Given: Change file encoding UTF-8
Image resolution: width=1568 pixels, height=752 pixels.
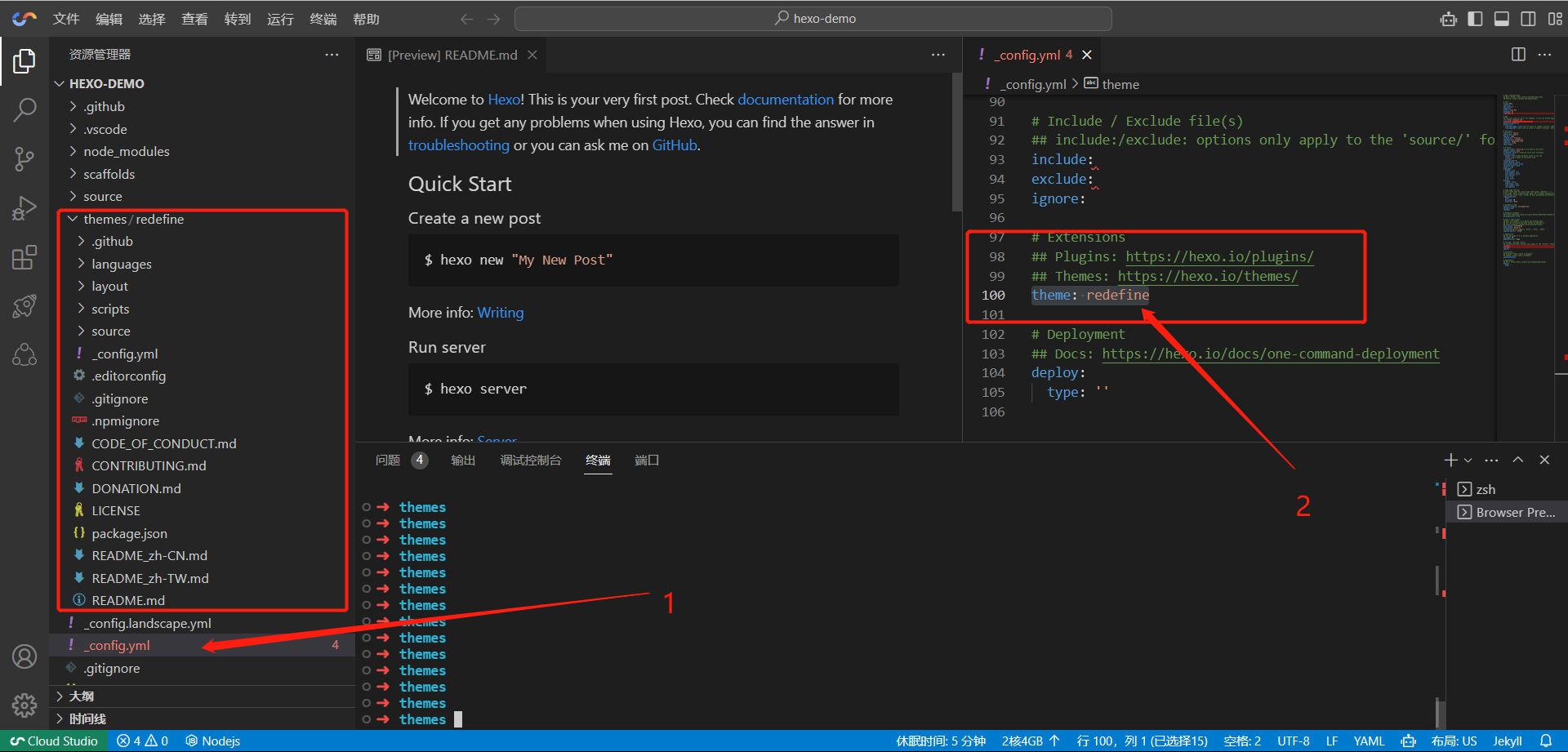Looking at the screenshot, I should pyautogui.click(x=1293, y=741).
